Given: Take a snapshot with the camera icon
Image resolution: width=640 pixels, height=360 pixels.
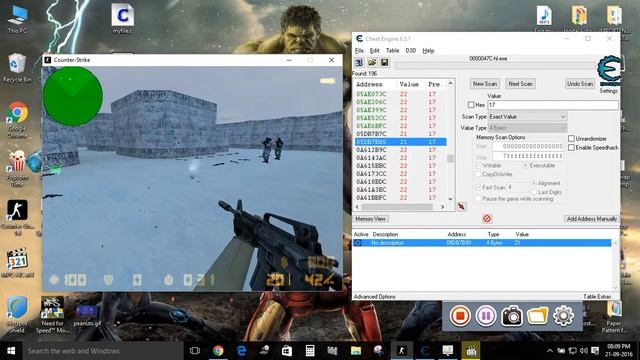Looking at the screenshot, I should 511,316.
